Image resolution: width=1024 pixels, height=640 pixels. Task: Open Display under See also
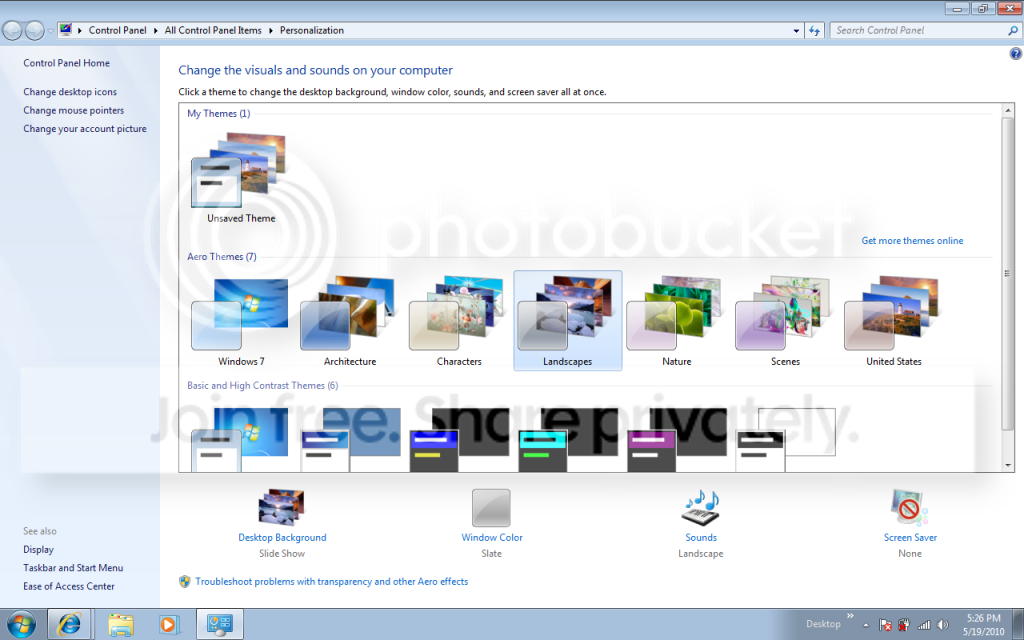pyautogui.click(x=39, y=549)
